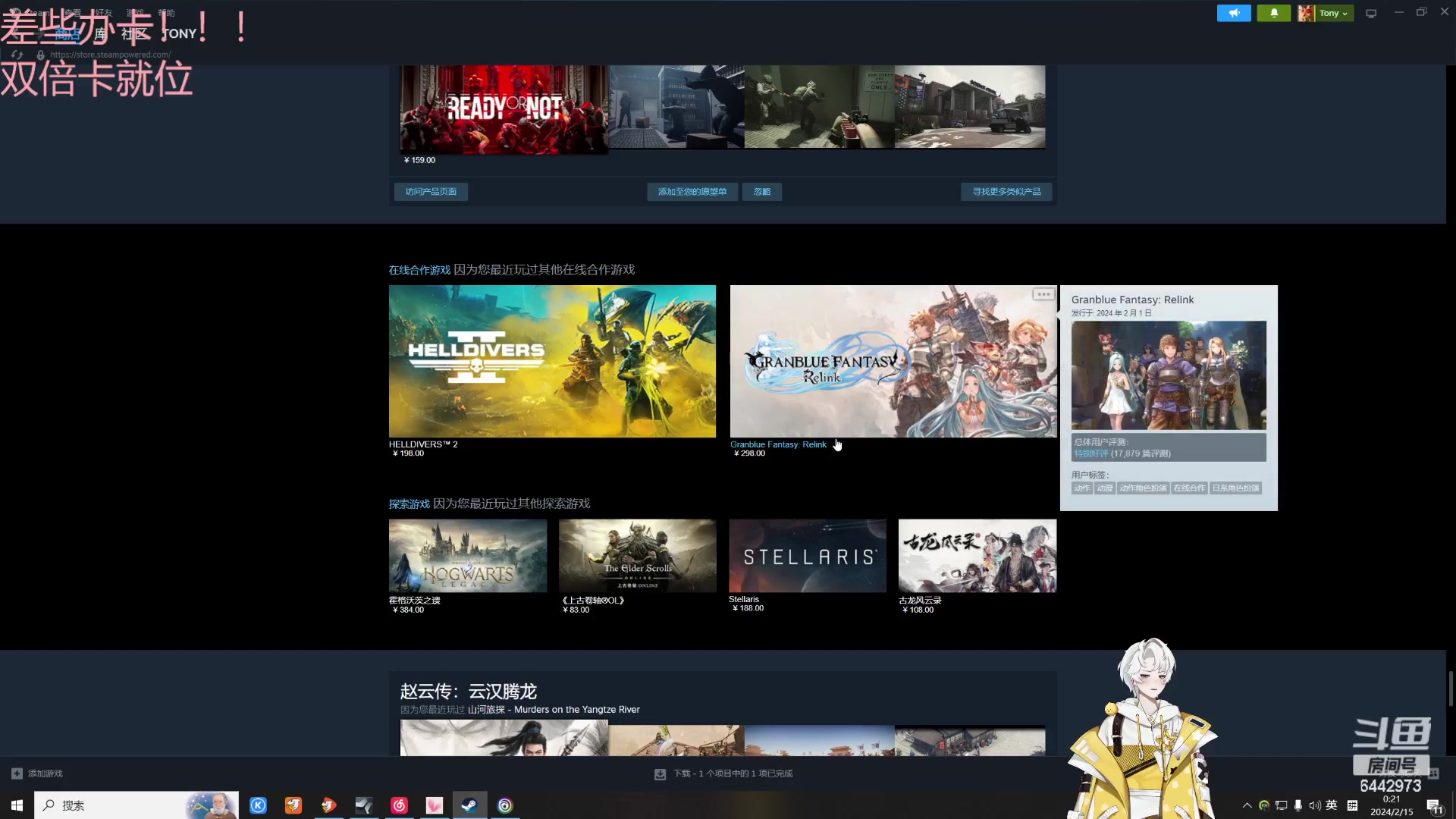Open the Granblue hover panel screenshot
The height and width of the screenshot is (819, 1456).
point(1169,375)
